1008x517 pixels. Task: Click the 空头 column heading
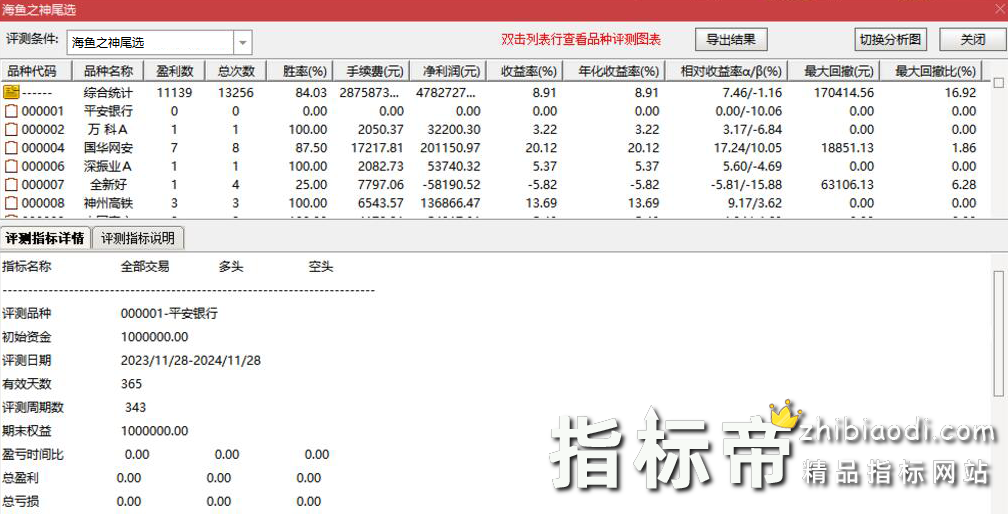321,266
